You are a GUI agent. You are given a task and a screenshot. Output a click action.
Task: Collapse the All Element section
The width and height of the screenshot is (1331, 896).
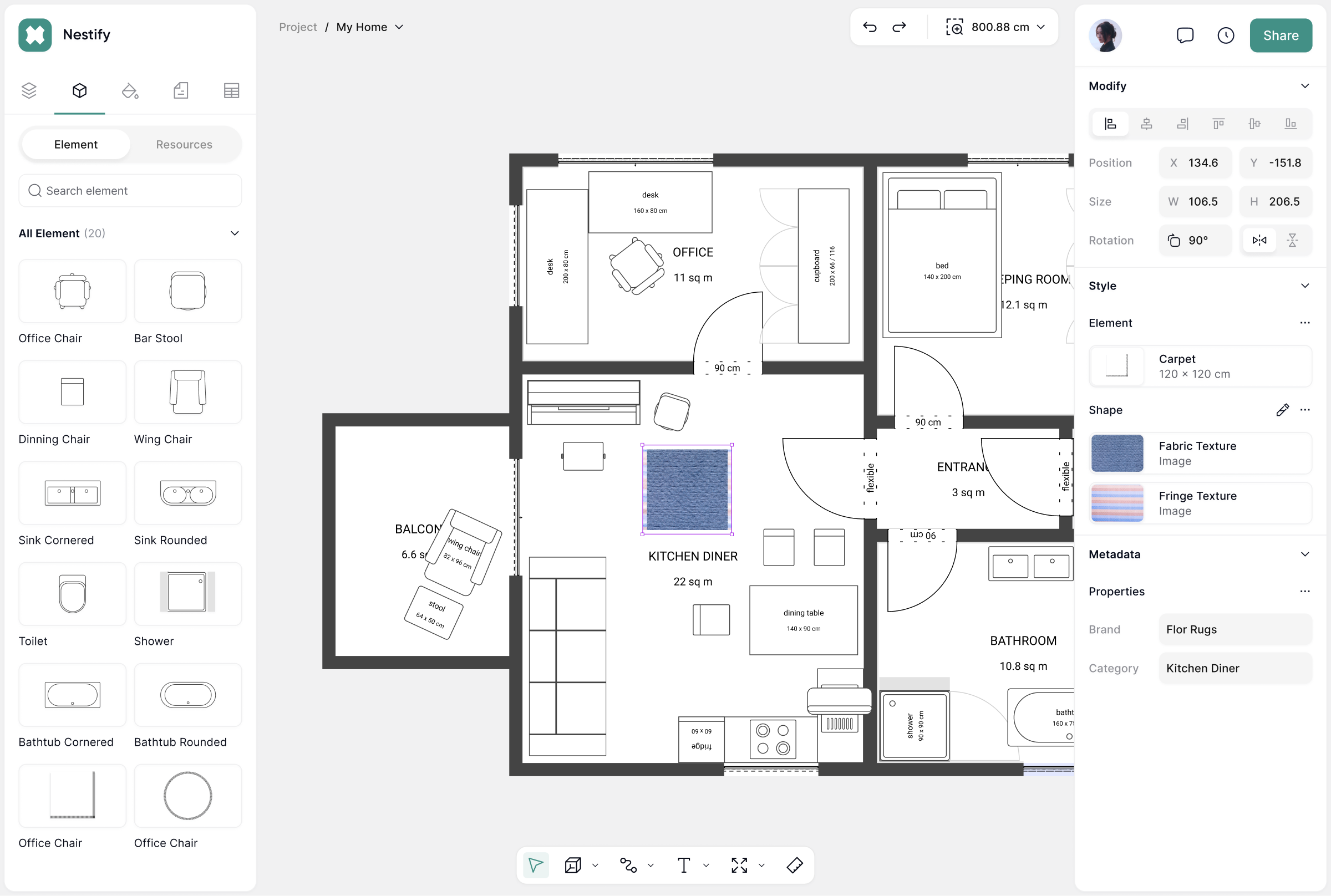(x=234, y=233)
